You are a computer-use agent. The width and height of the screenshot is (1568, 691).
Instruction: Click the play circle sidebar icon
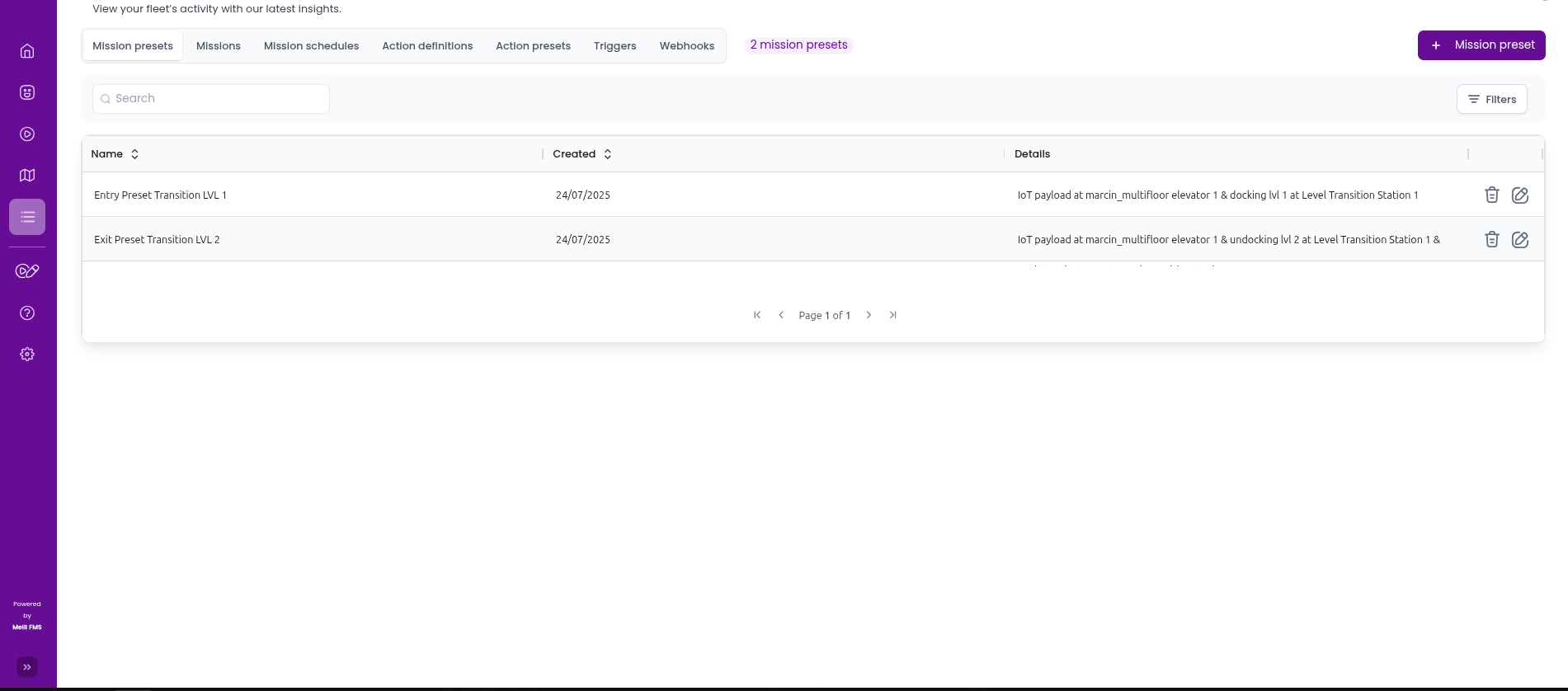27,134
